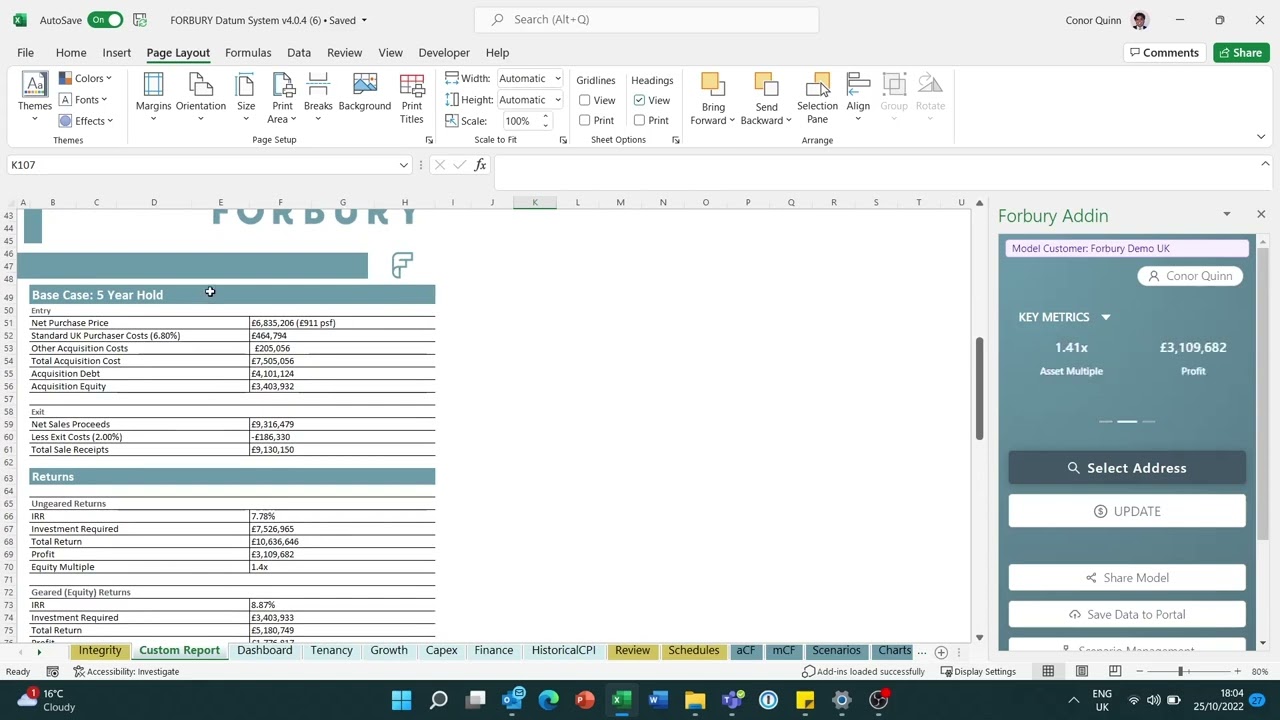
Task: Expand the formula bar
Action: pos(1265,164)
